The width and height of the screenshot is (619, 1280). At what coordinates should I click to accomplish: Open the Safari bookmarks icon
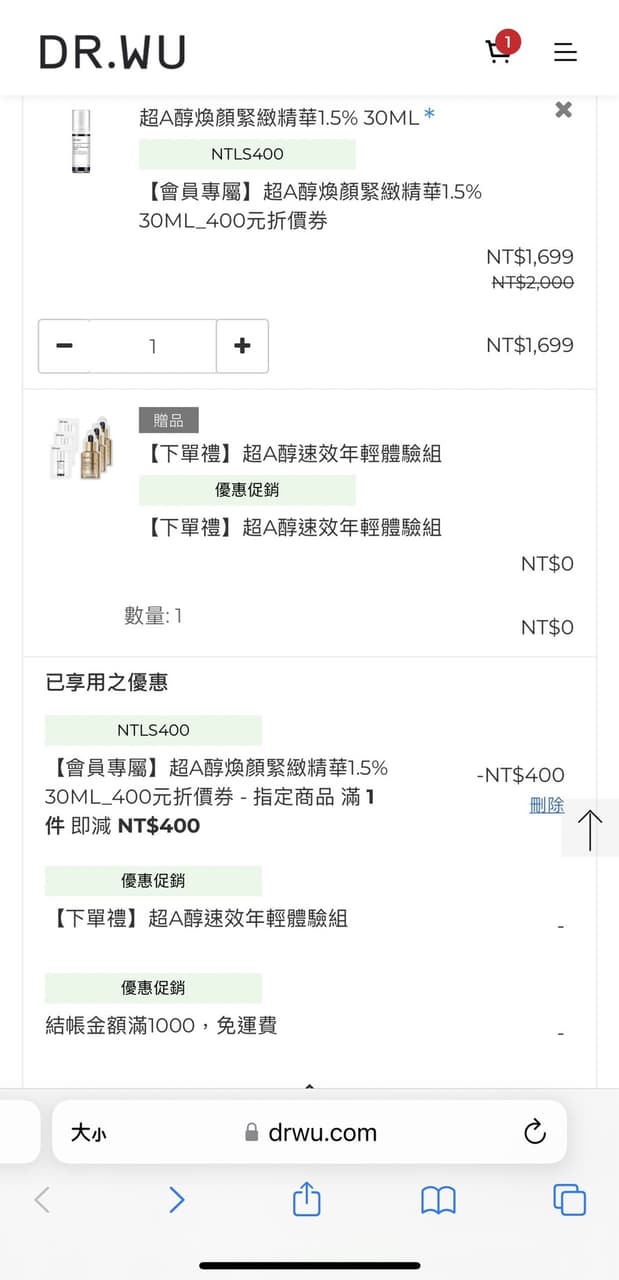(438, 1199)
